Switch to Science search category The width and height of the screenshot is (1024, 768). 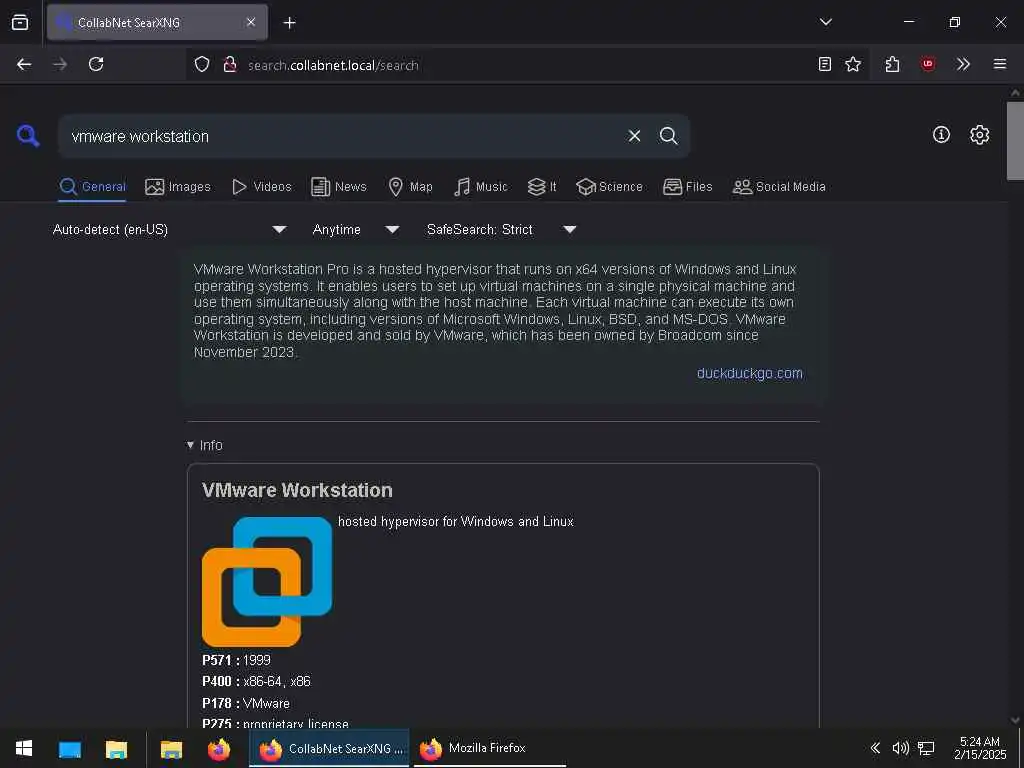click(x=609, y=187)
